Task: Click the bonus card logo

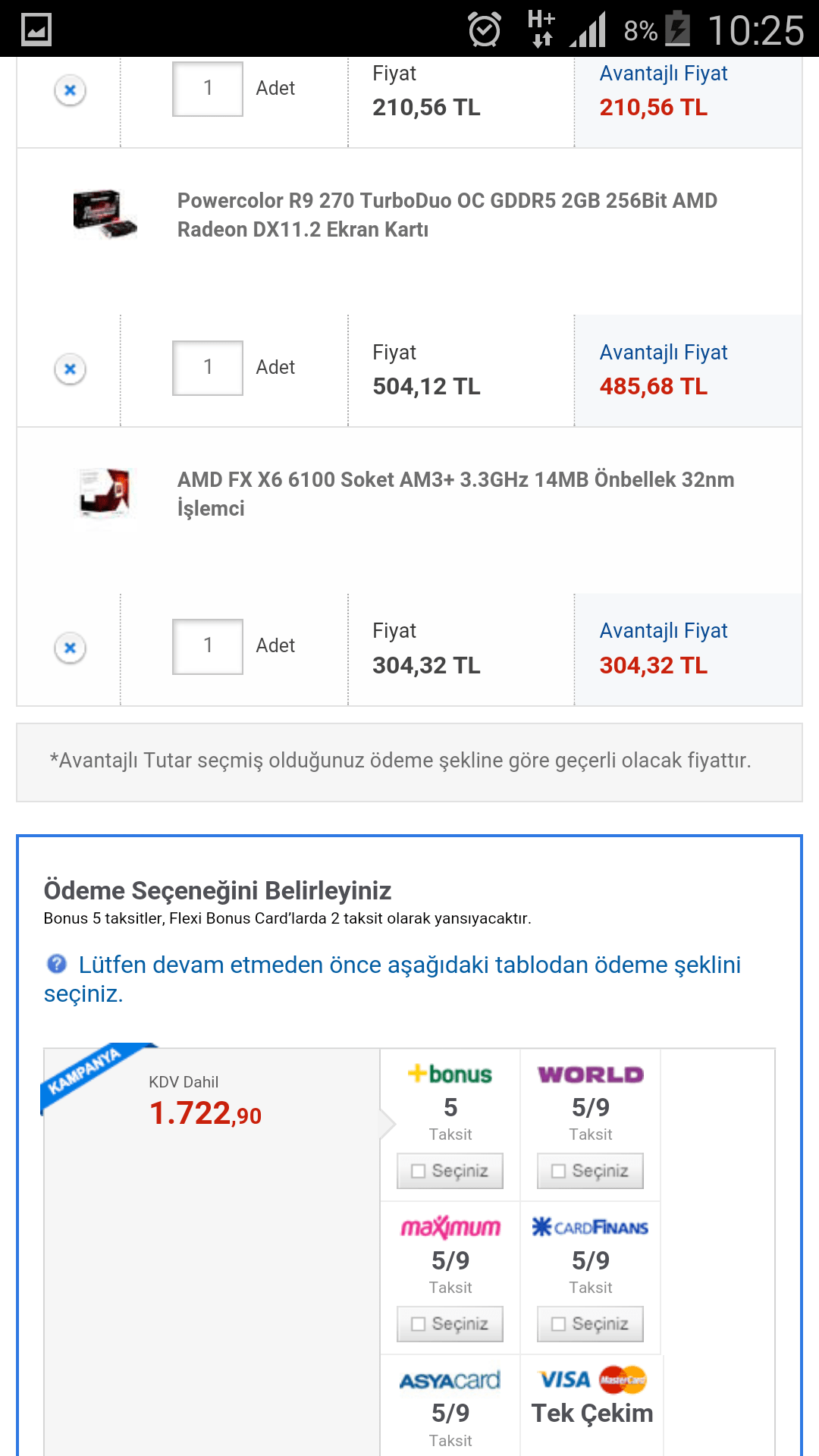Action: point(449,1075)
